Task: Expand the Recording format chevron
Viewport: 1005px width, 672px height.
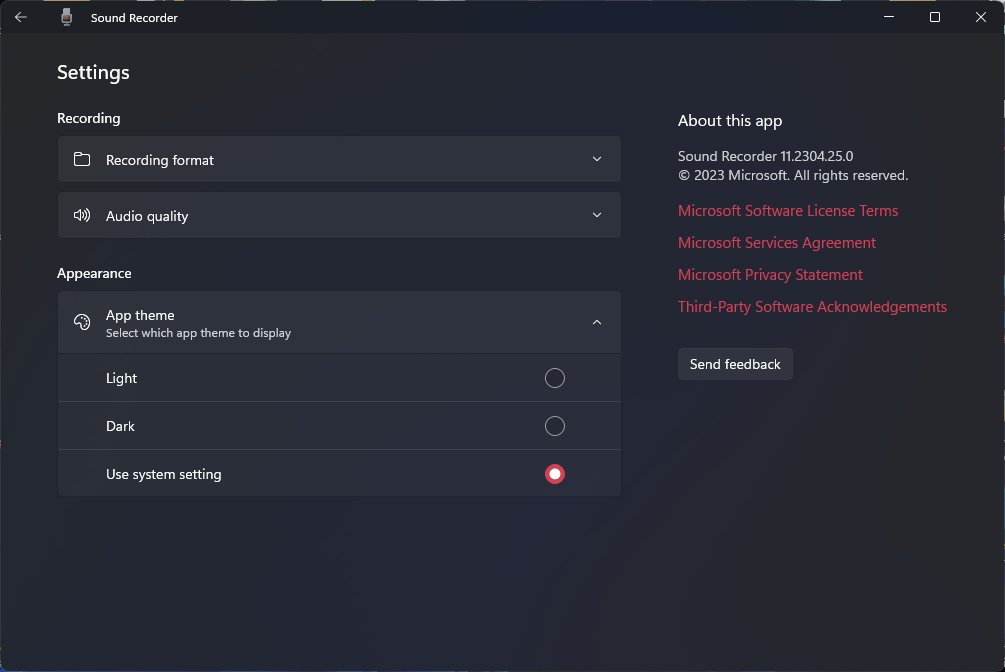Action: pyautogui.click(x=597, y=159)
